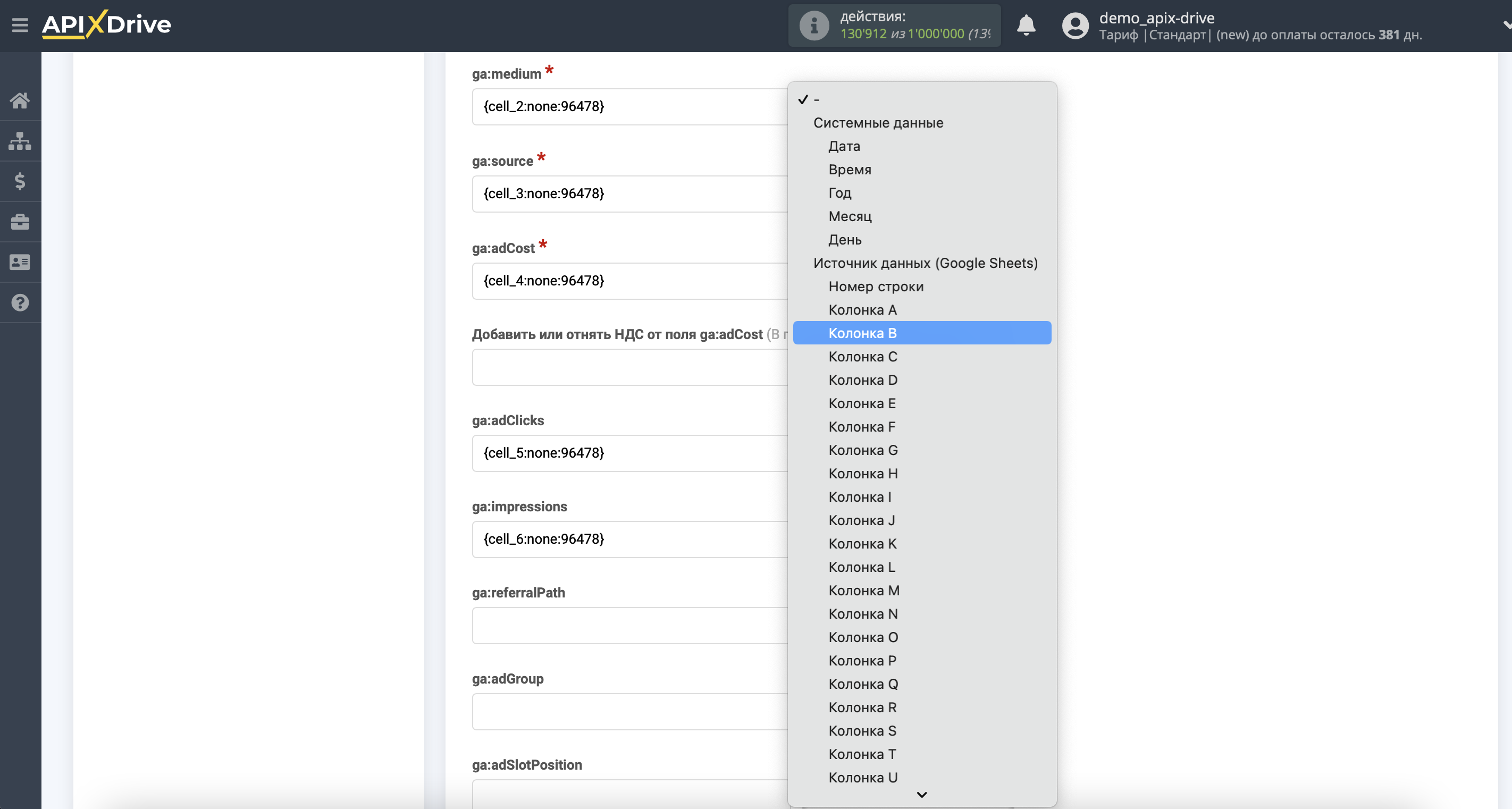This screenshot has height=809, width=1512.
Task: Choose Колонка D from list
Action: (x=921, y=380)
